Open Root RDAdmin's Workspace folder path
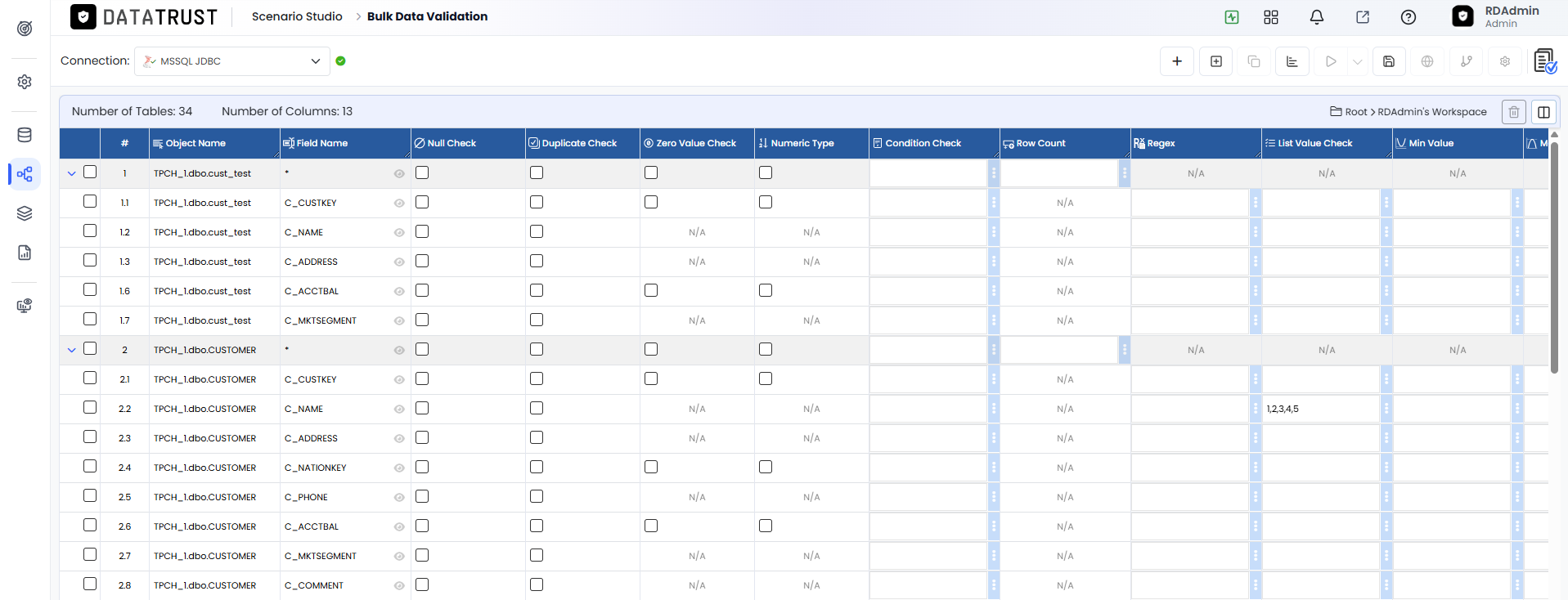 click(x=1409, y=112)
